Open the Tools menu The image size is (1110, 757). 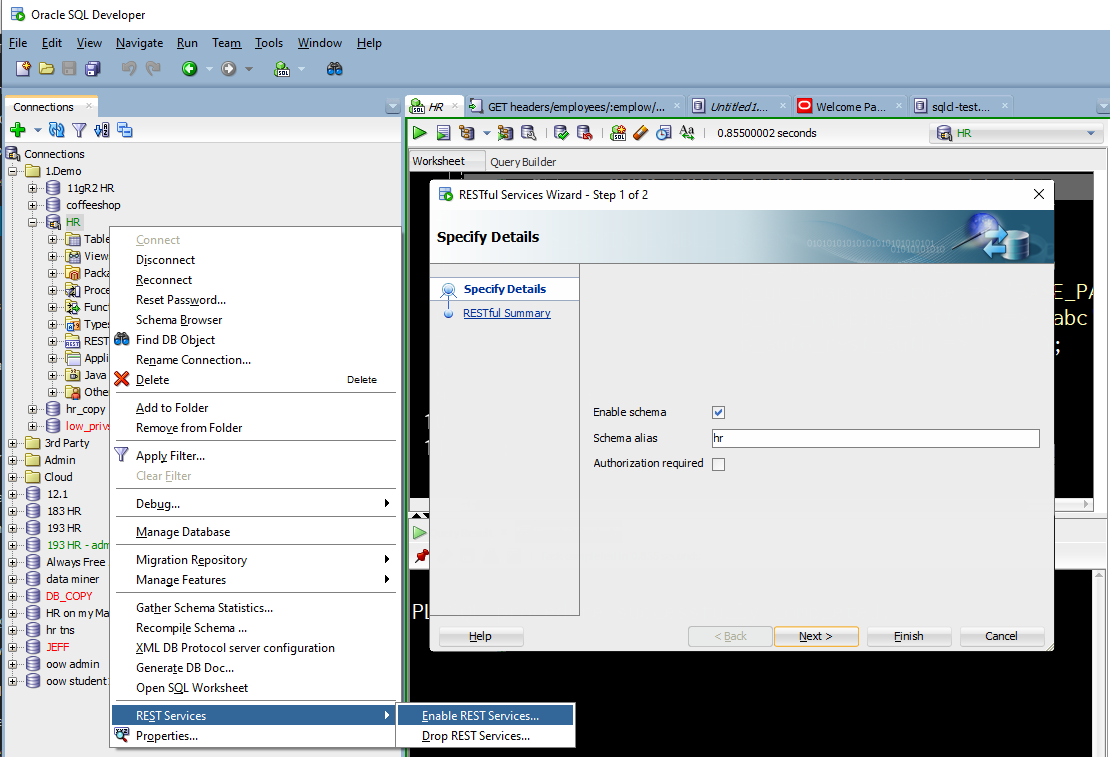pos(269,43)
